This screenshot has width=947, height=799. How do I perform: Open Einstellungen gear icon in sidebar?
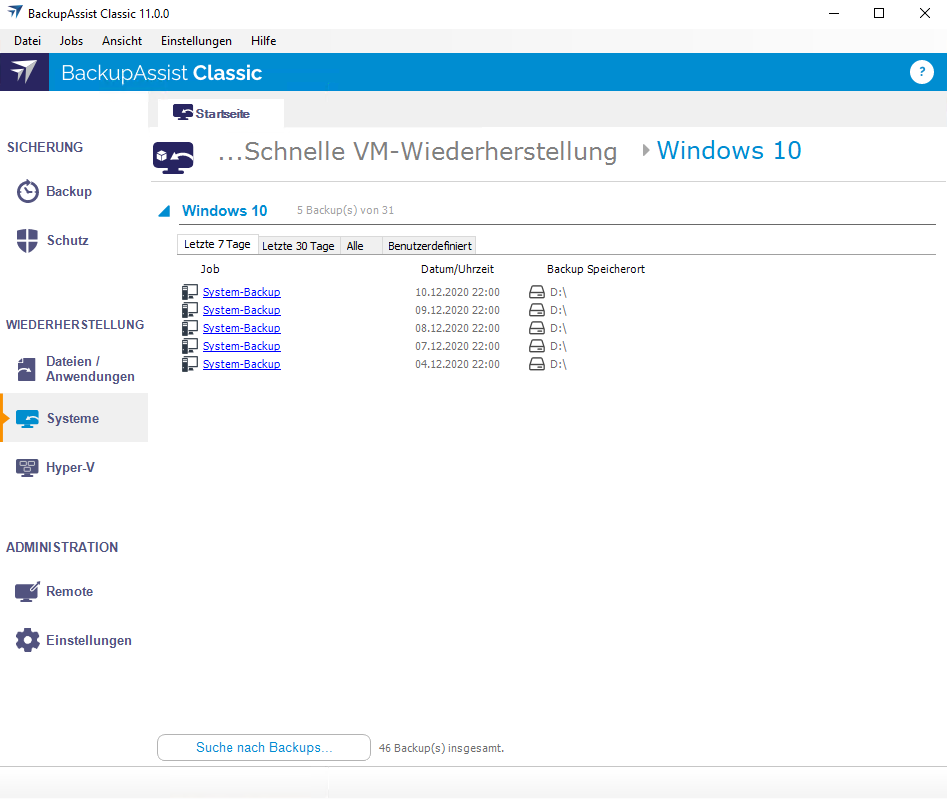tap(28, 641)
